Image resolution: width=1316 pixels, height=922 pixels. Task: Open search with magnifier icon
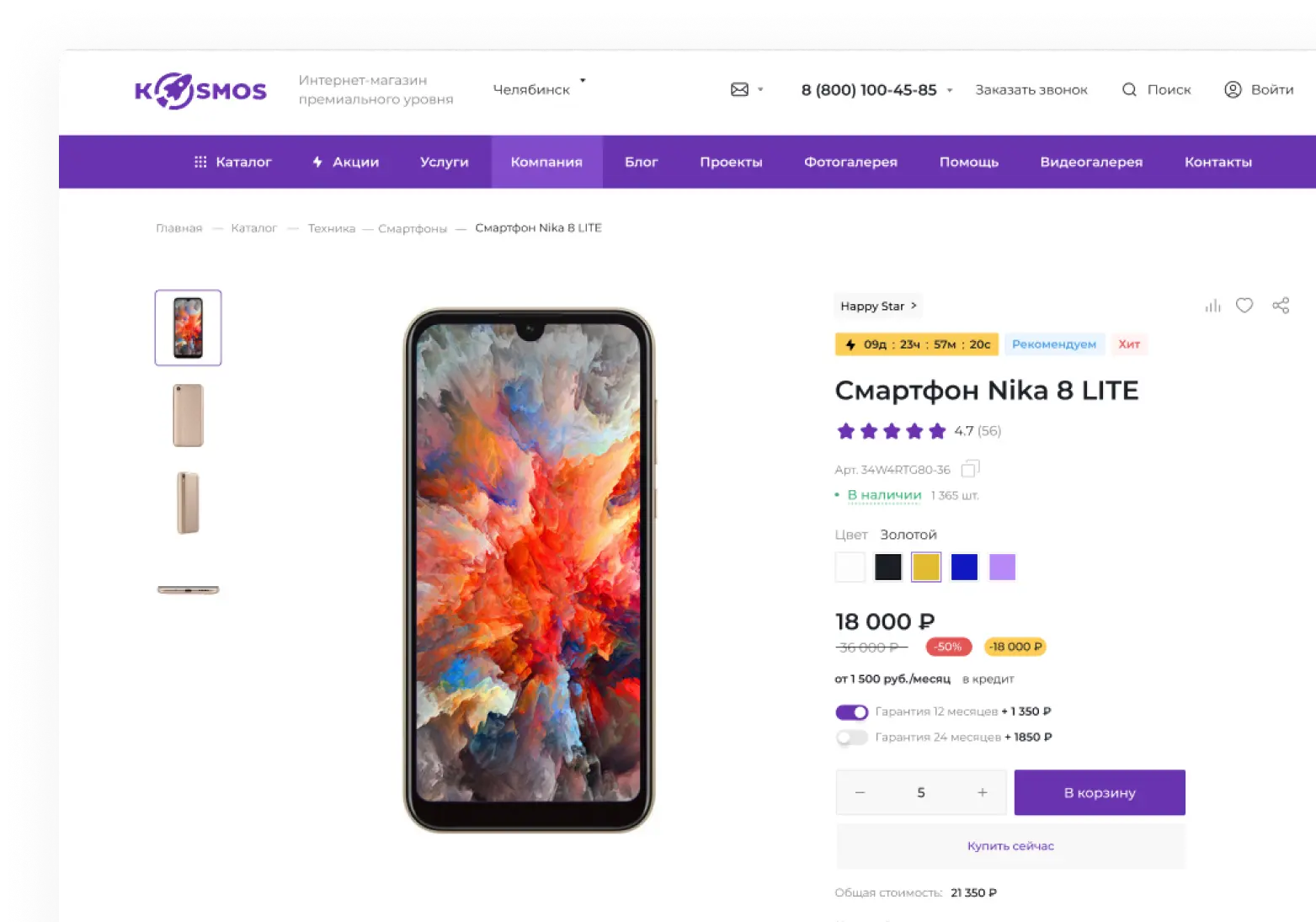[1129, 89]
